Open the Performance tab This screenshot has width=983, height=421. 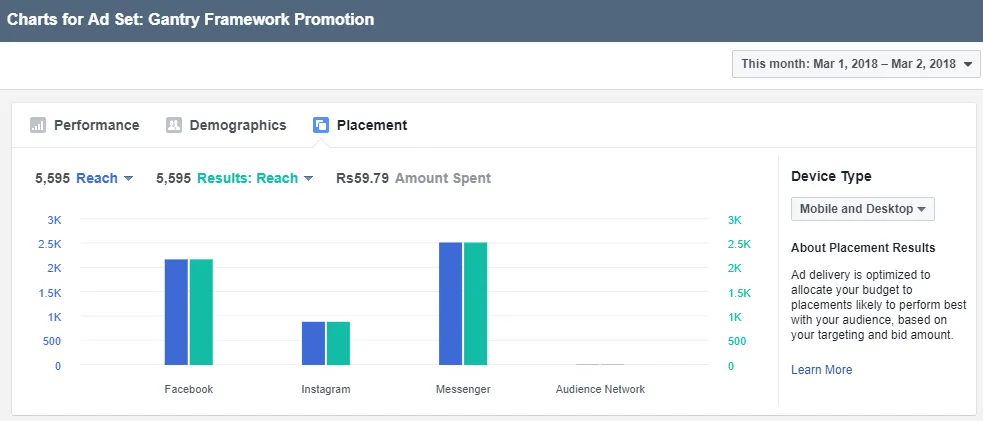(85, 125)
